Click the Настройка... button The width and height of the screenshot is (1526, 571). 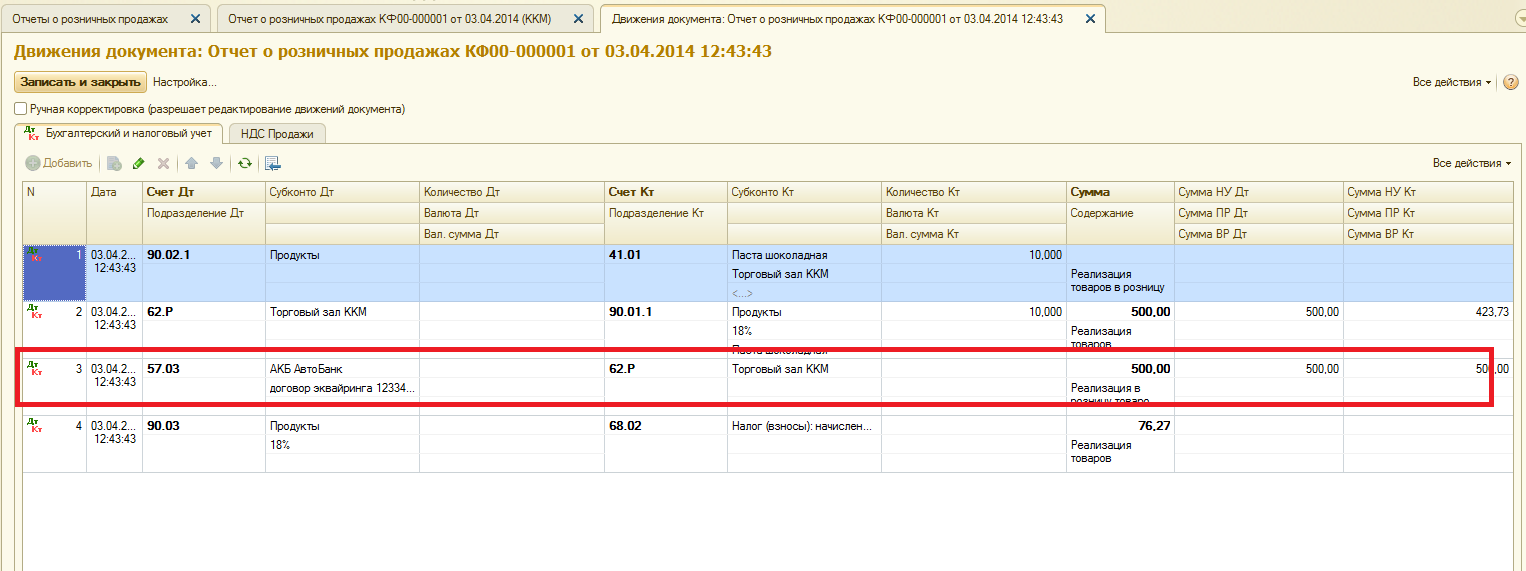tap(185, 82)
